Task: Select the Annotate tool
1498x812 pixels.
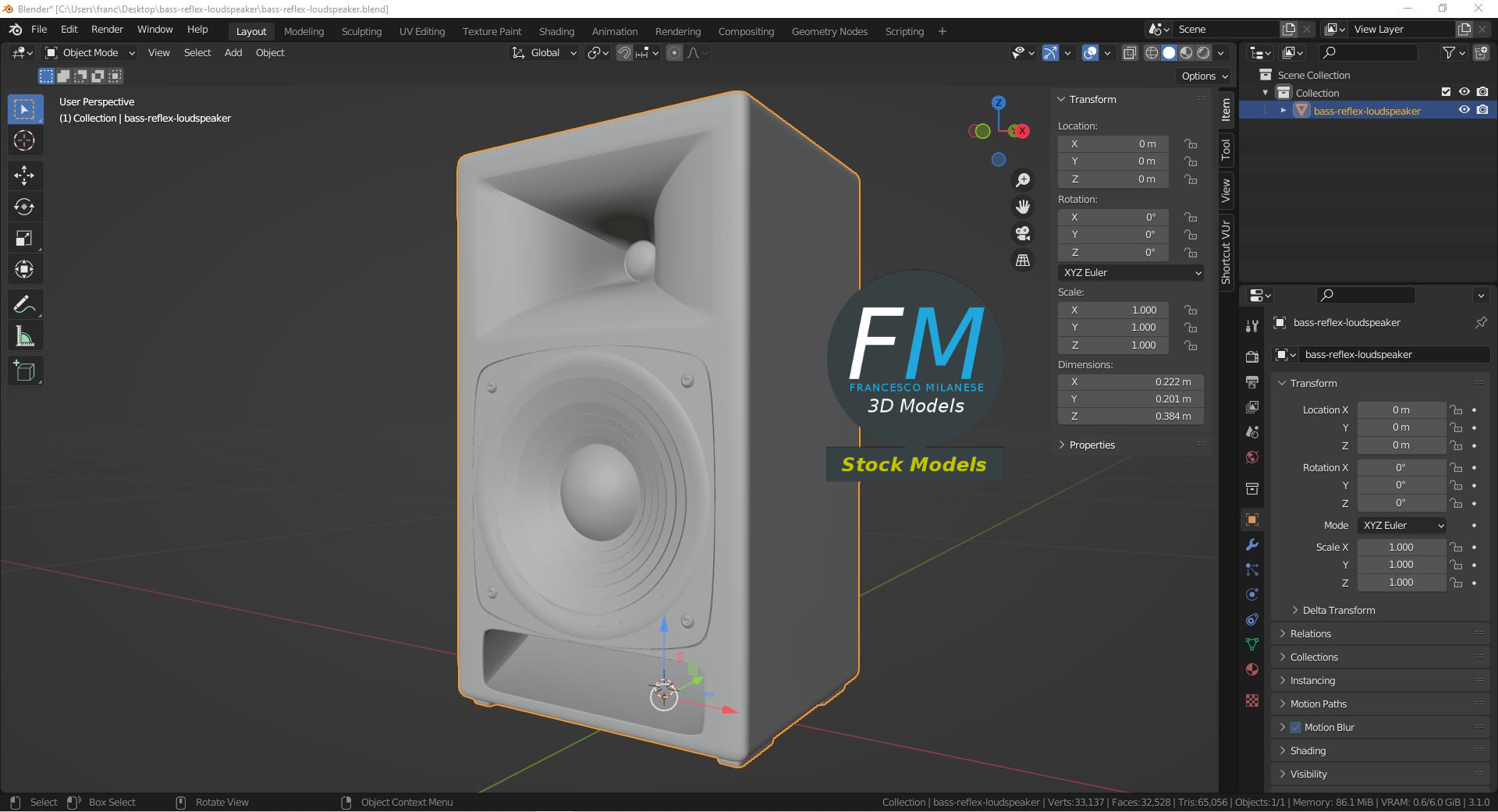Action: (24, 304)
